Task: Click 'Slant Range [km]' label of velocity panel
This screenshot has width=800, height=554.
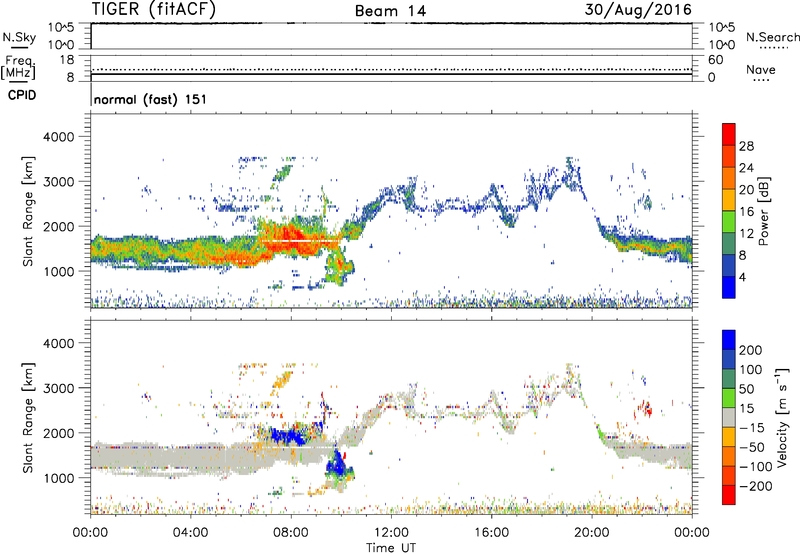Action: (x=28, y=418)
